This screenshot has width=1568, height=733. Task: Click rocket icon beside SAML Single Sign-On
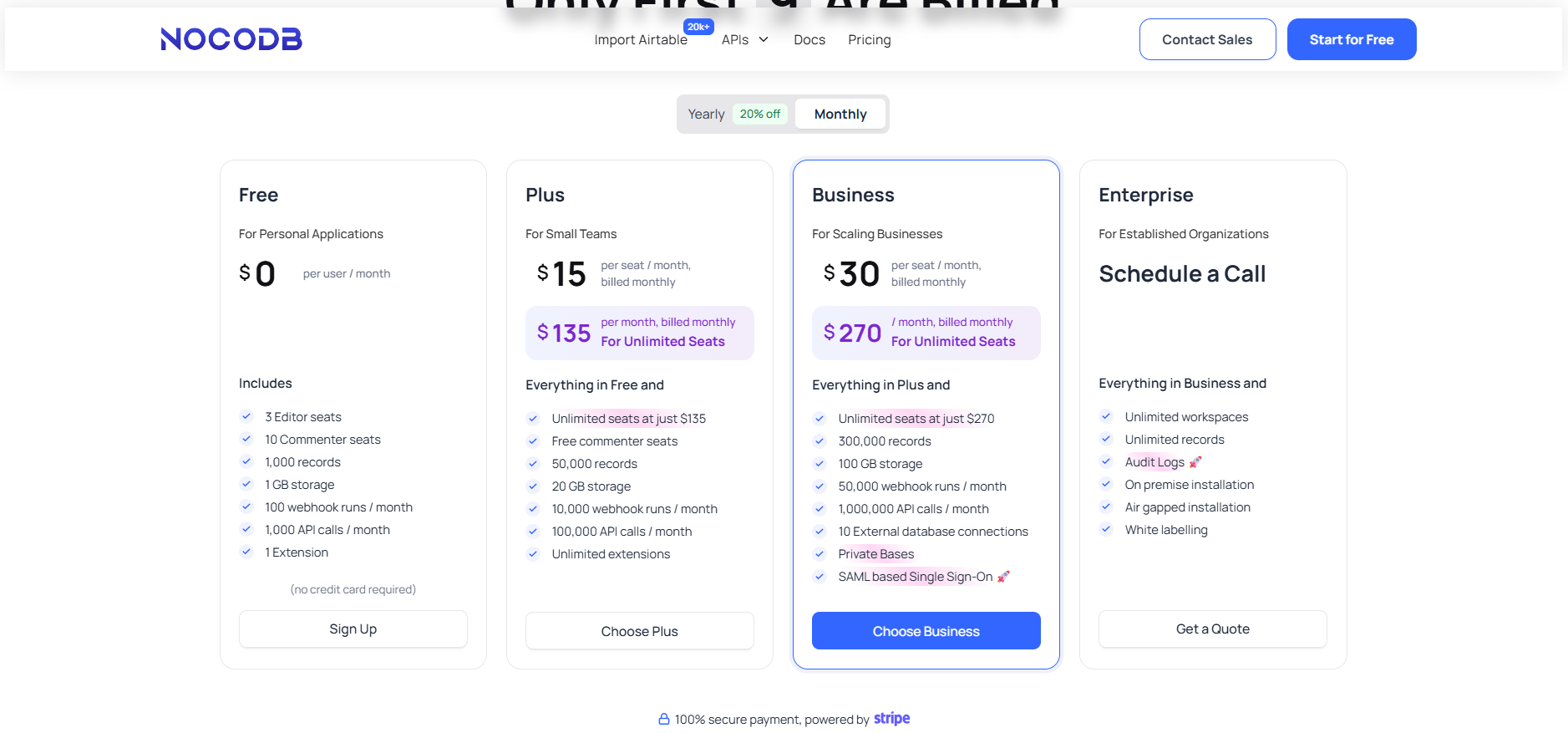(x=1003, y=577)
